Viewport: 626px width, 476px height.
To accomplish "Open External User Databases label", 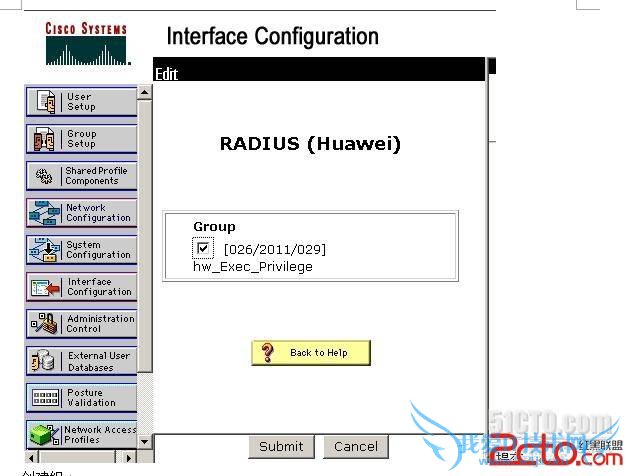I will (99, 361).
